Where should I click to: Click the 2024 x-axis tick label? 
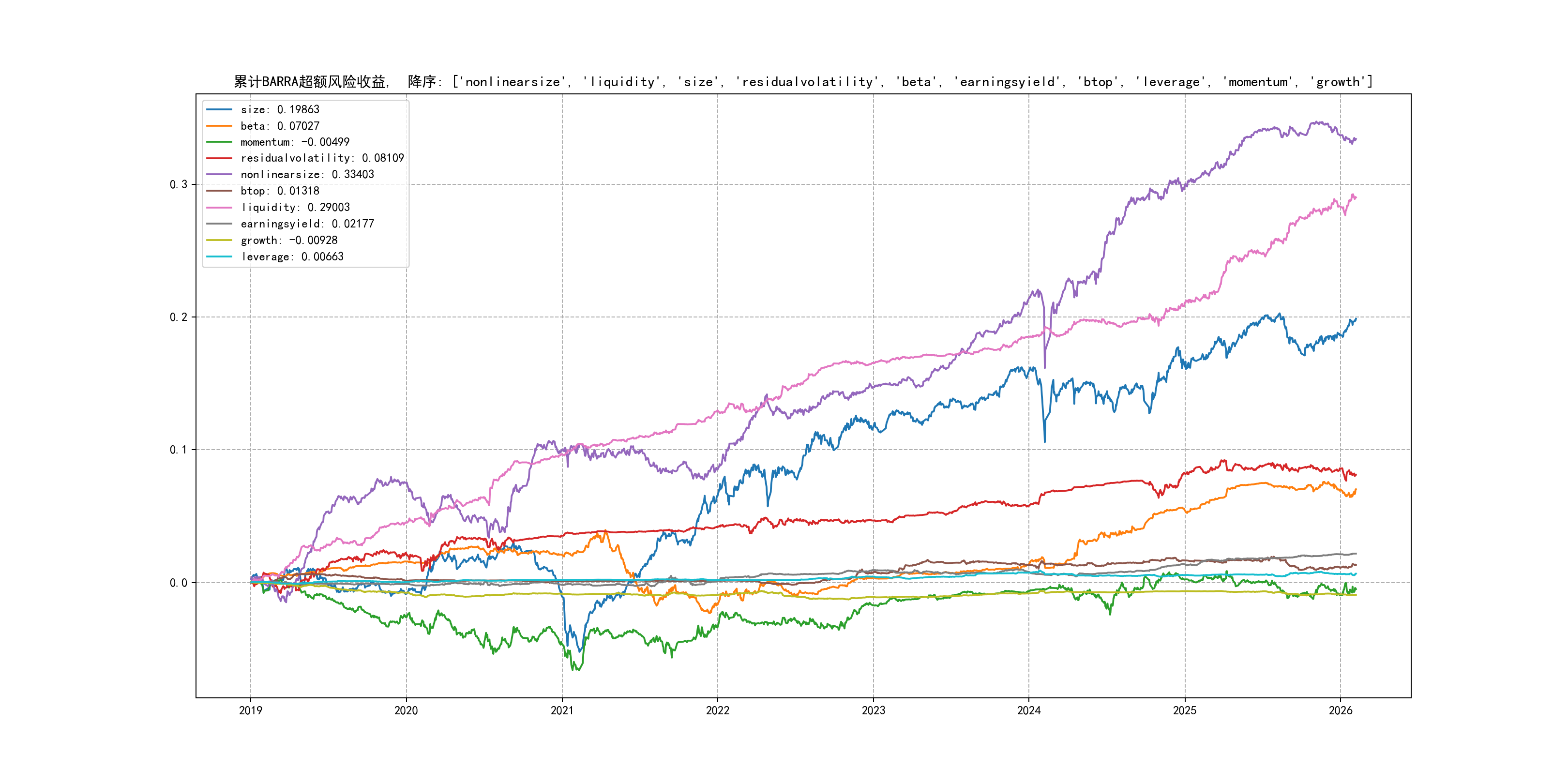[x=1029, y=710]
